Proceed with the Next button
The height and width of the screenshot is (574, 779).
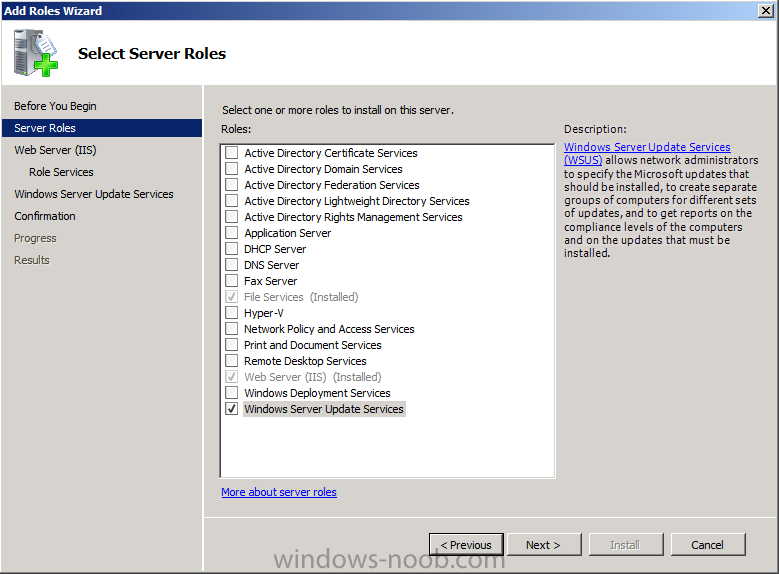[x=544, y=545]
